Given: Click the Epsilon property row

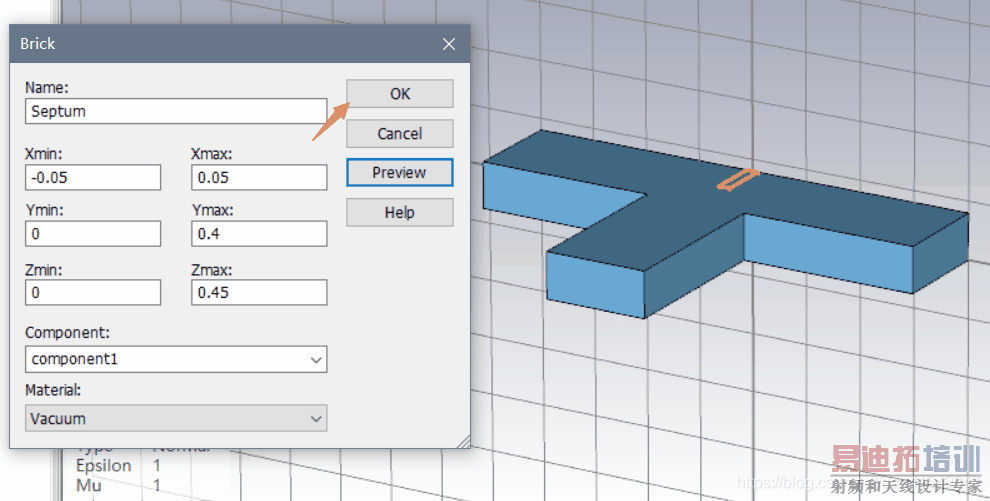Looking at the screenshot, I should tap(120, 466).
